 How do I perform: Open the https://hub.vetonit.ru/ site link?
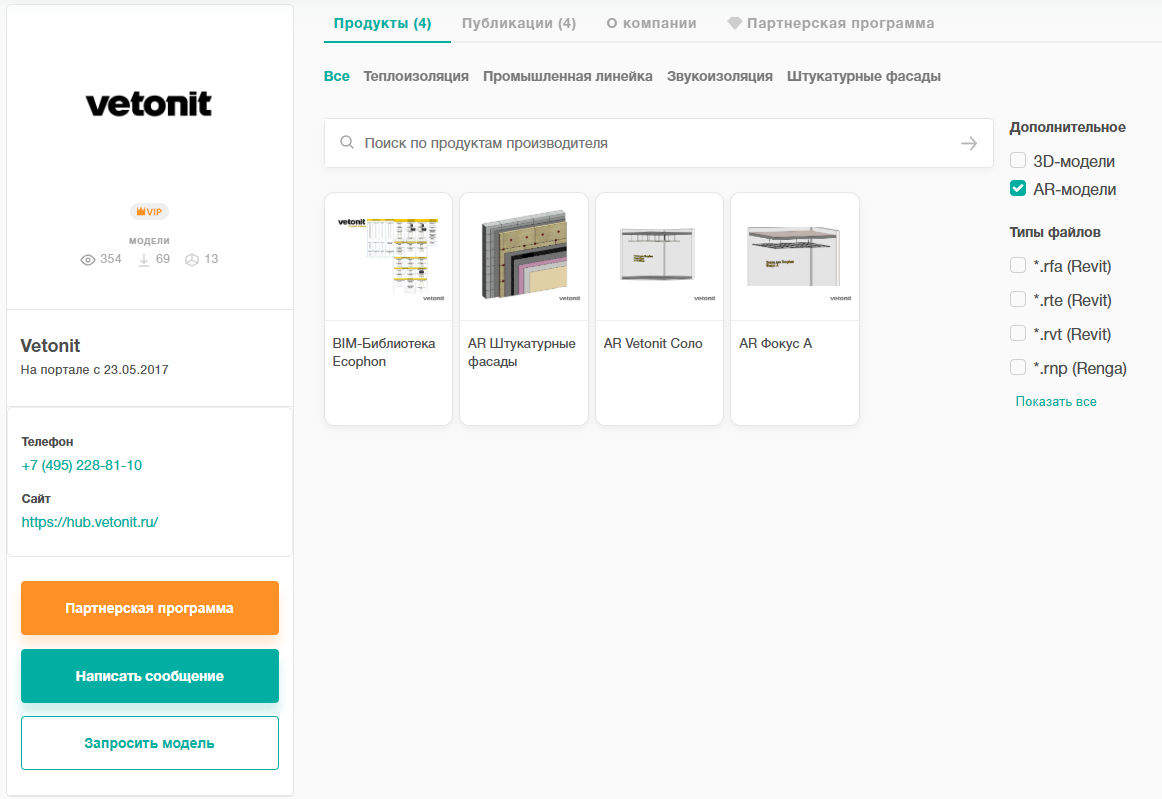coord(90,522)
